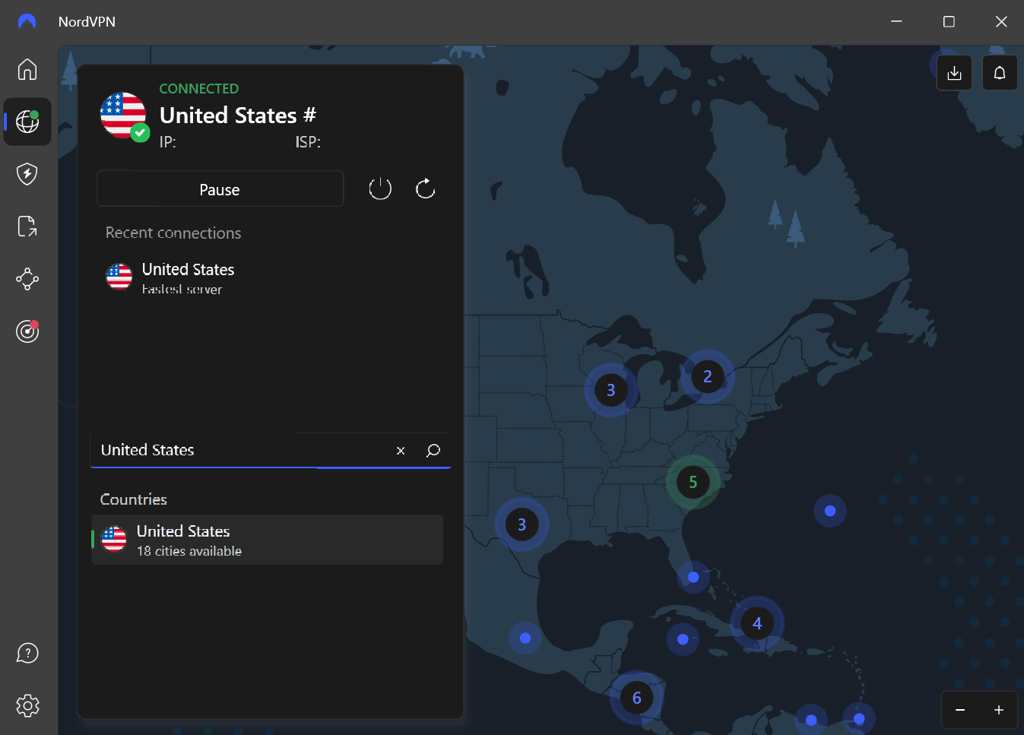Maximize the NordVPN window
The image size is (1024, 735).
[949, 22]
